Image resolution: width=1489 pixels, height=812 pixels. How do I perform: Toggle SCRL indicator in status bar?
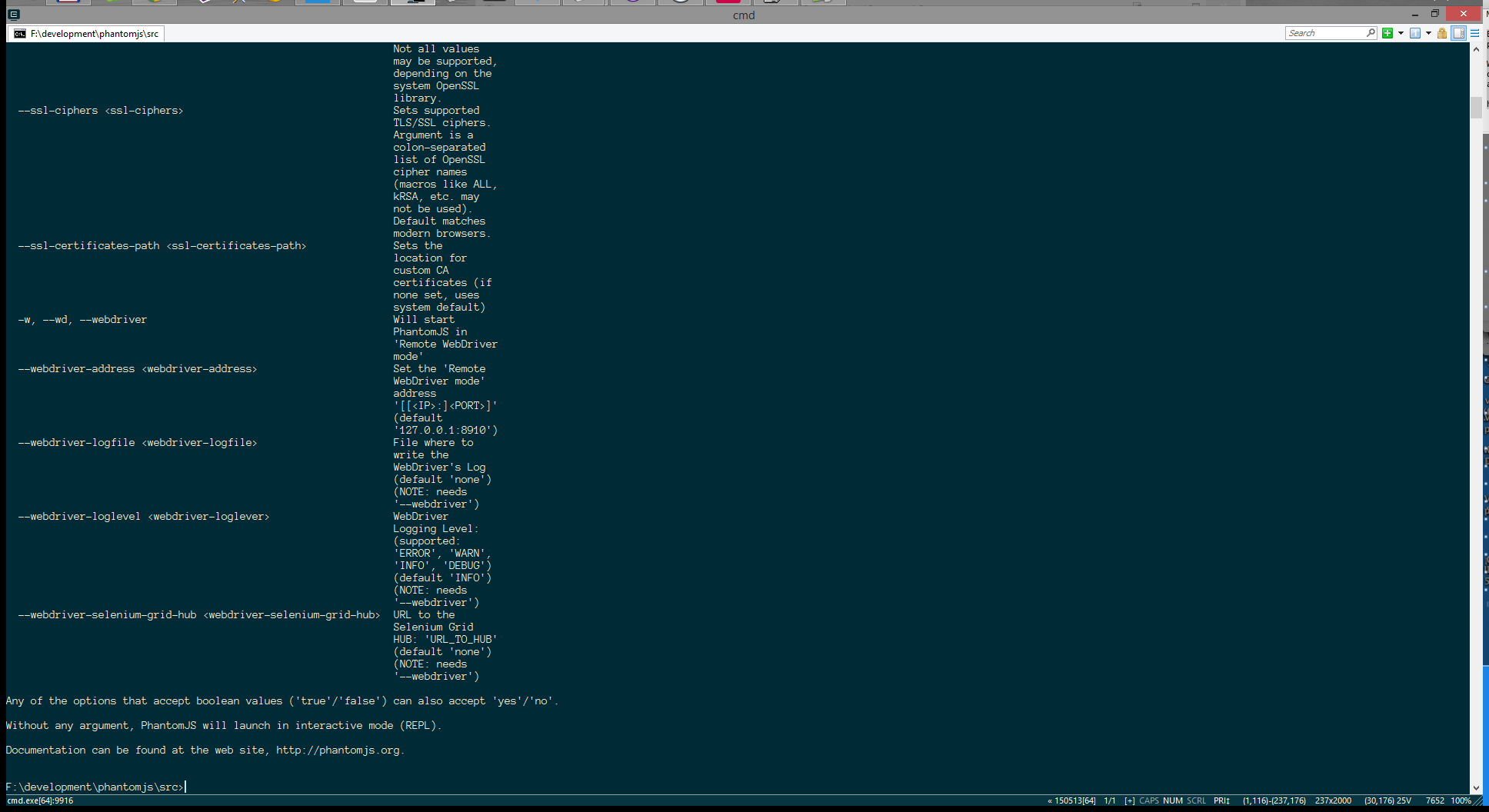(x=1197, y=800)
